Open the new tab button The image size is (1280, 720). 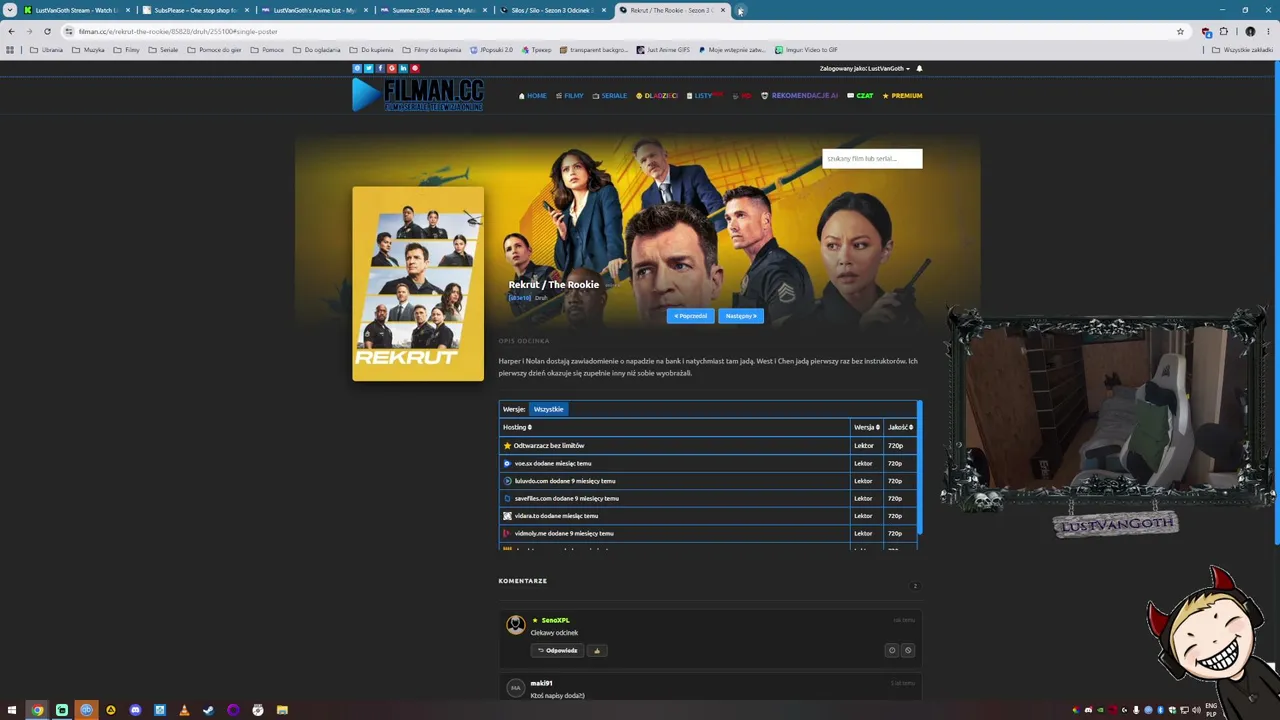(740, 10)
